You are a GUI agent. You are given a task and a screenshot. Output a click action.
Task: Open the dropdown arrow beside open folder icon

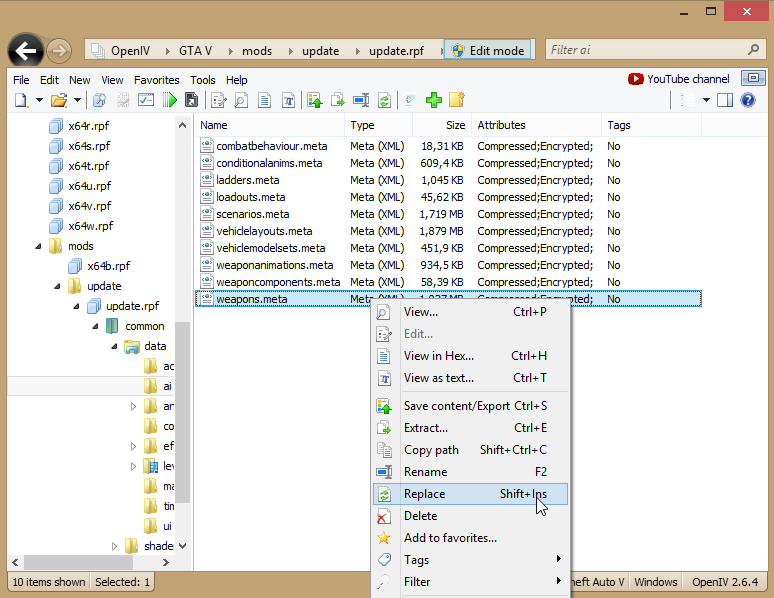(x=78, y=100)
